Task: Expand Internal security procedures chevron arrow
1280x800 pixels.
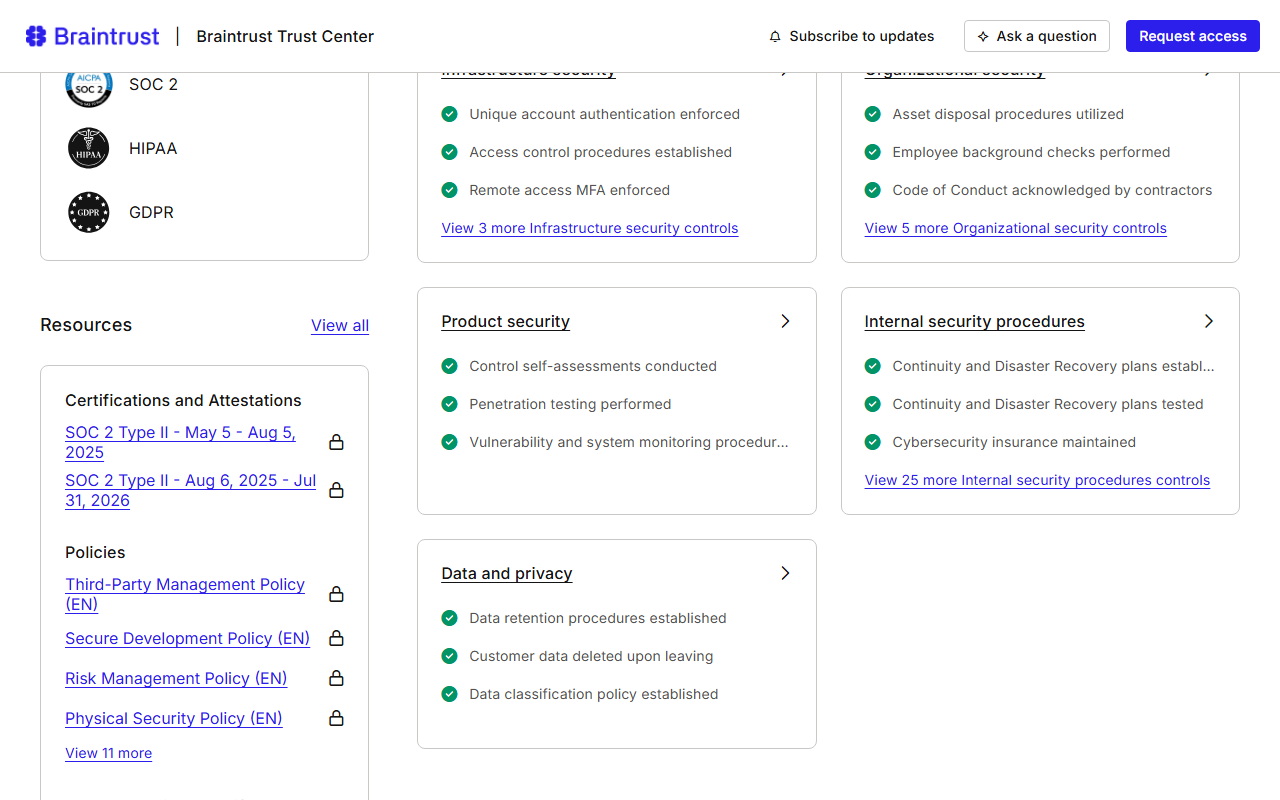Action: click(1208, 321)
